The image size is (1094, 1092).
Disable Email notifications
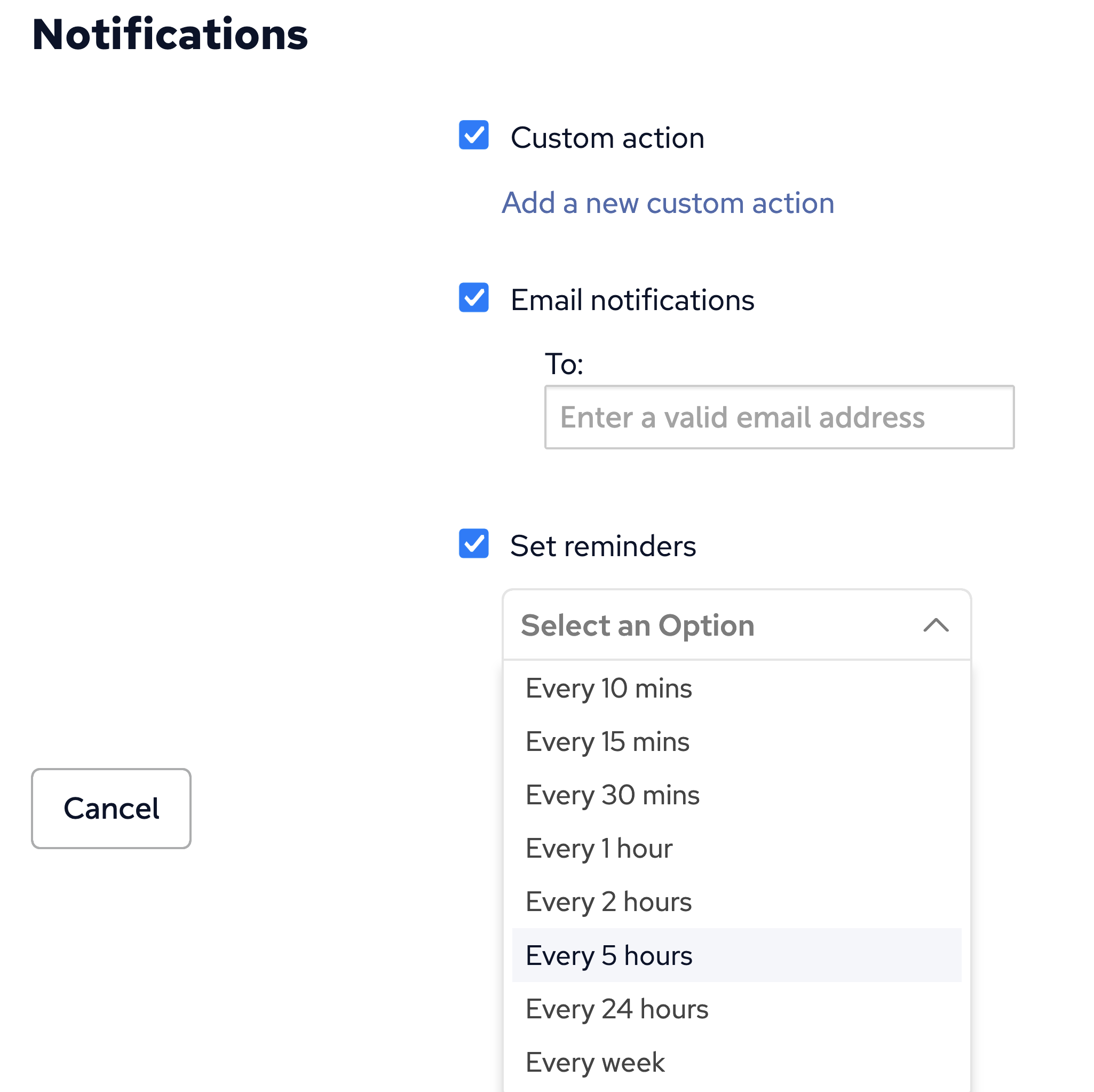(x=473, y=299)
